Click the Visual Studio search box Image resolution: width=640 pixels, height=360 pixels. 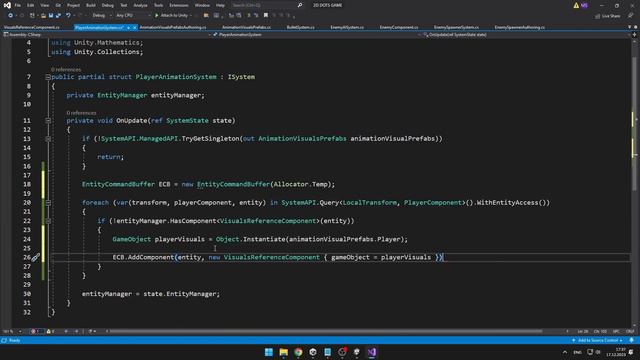(267, 5)
